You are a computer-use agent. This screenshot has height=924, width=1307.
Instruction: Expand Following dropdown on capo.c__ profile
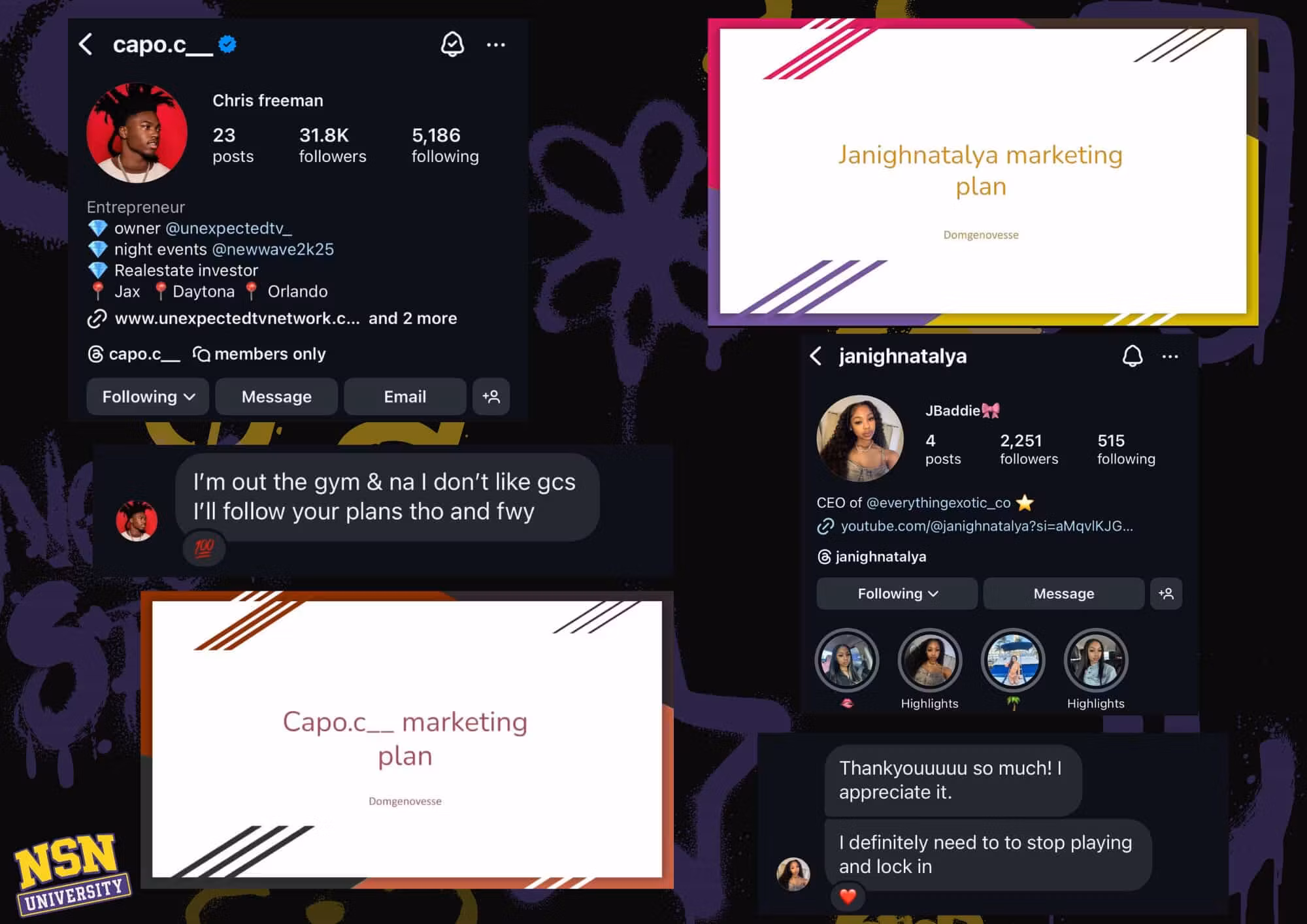click(148, 397)
